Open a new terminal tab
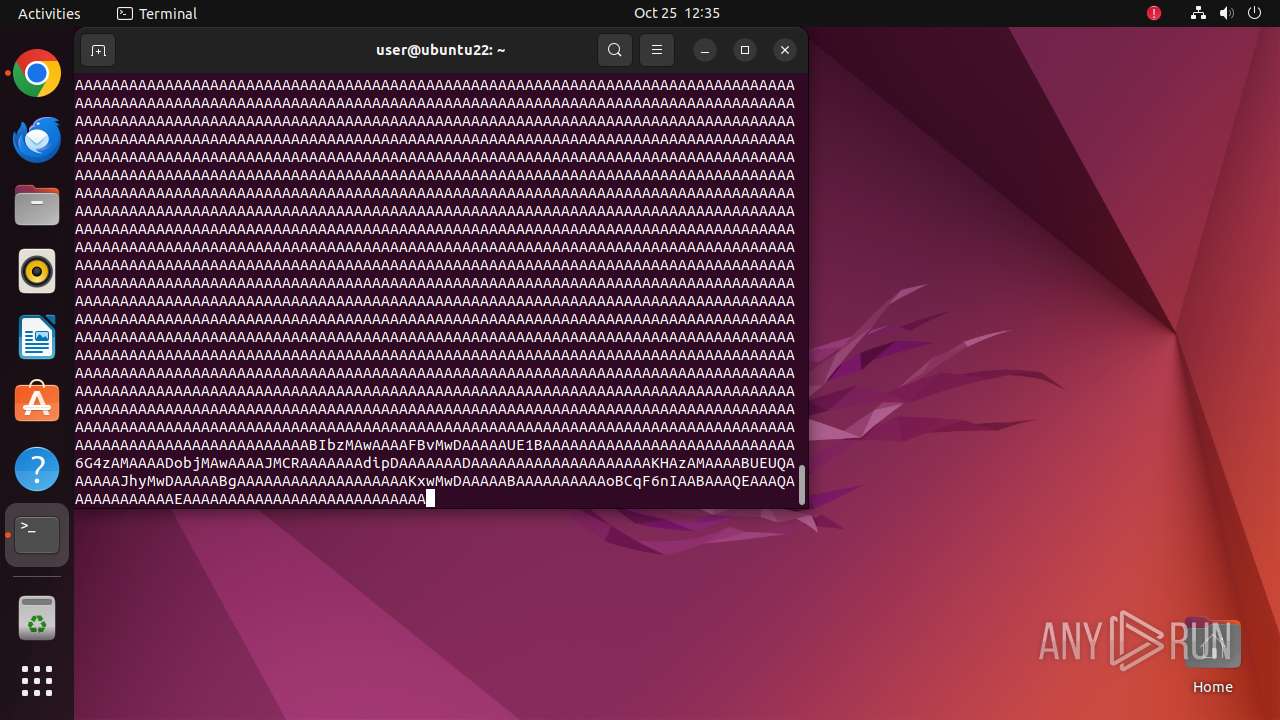Screen dimensions: 1280x720 98,50
